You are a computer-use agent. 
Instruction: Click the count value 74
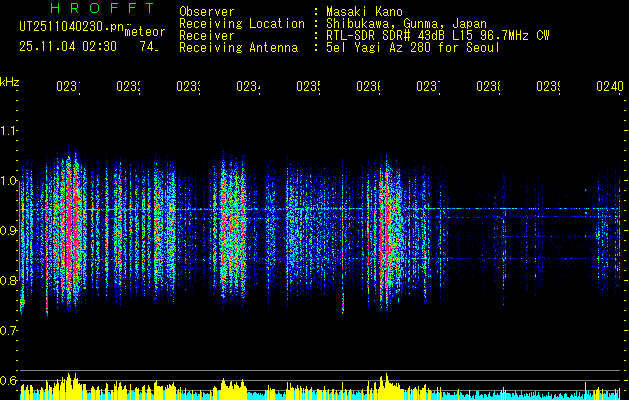tap(149, 47)
